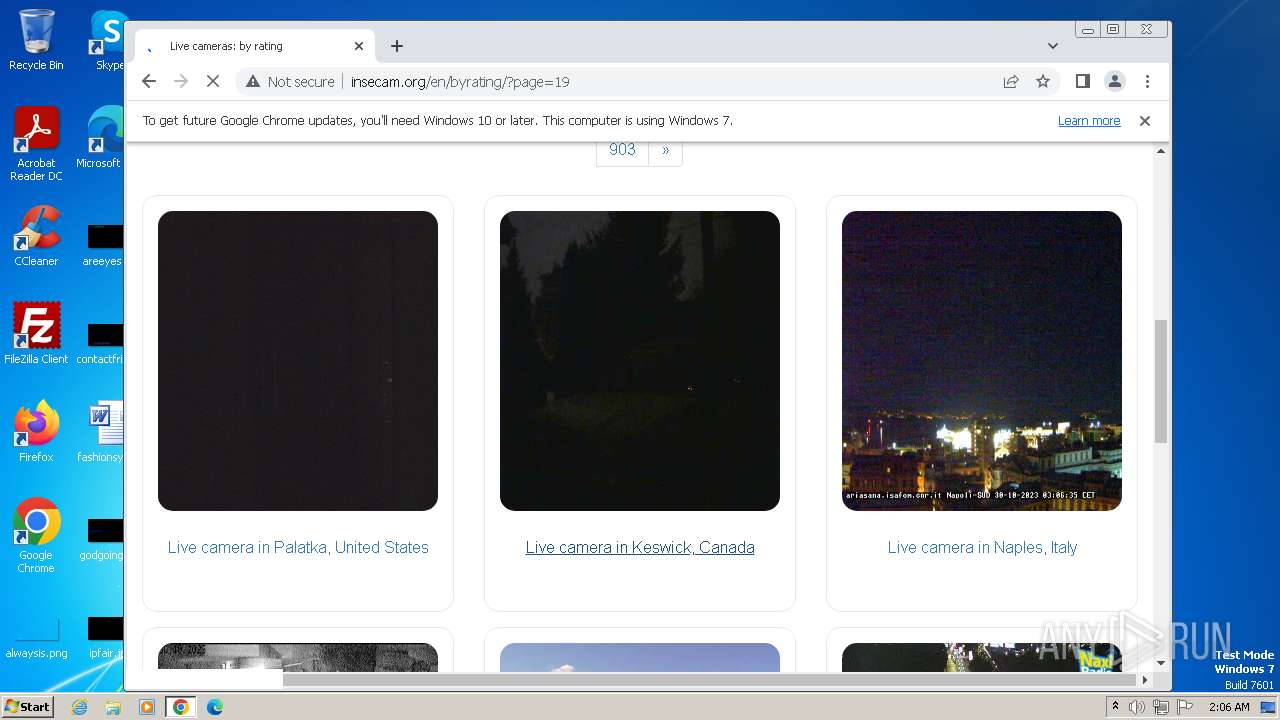Open Live camera in Naples, Italy
Screen dimensions: 1280x720
(x=982, y=547)
